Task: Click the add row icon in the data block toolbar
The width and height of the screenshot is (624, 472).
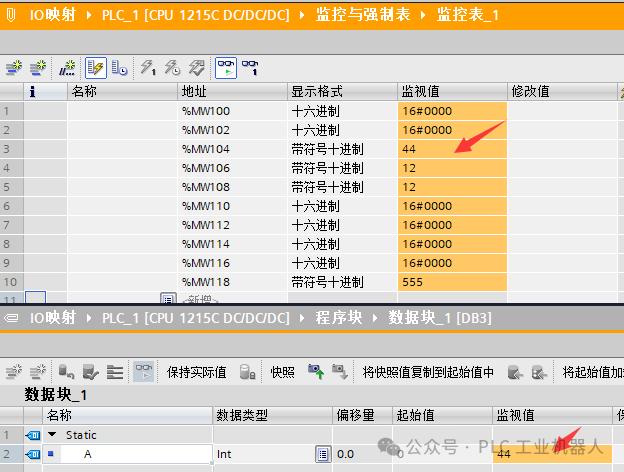Action: click(x=38, y=372)
